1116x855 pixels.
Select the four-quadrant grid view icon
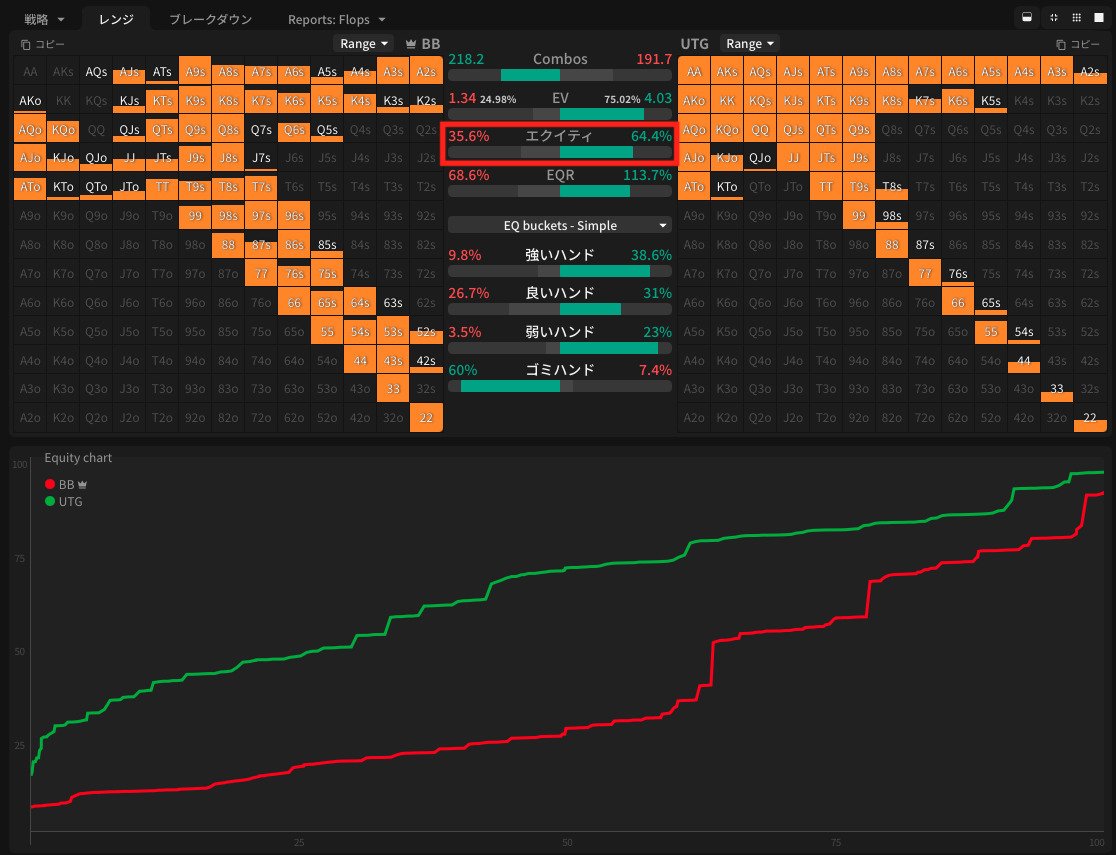[1053, 18]
